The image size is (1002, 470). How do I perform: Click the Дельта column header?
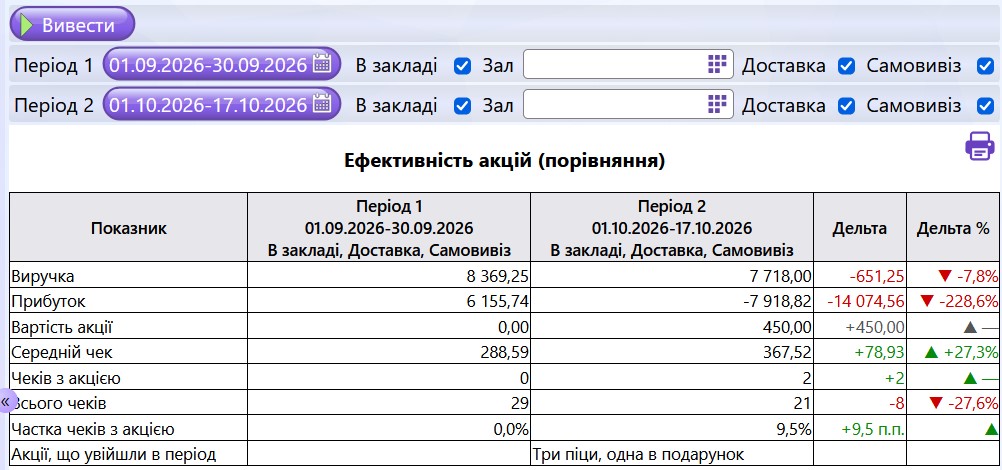tap(859, 228)
